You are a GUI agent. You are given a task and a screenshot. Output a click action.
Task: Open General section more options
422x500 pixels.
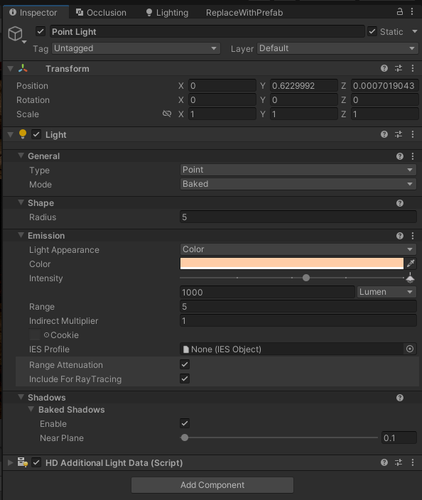click(413, 156)
